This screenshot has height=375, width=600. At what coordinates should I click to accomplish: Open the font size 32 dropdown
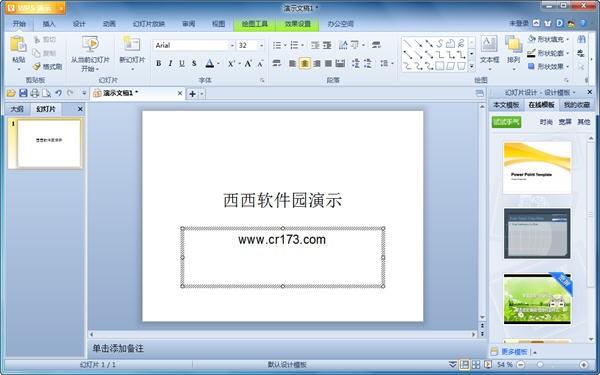pos(261,46)
